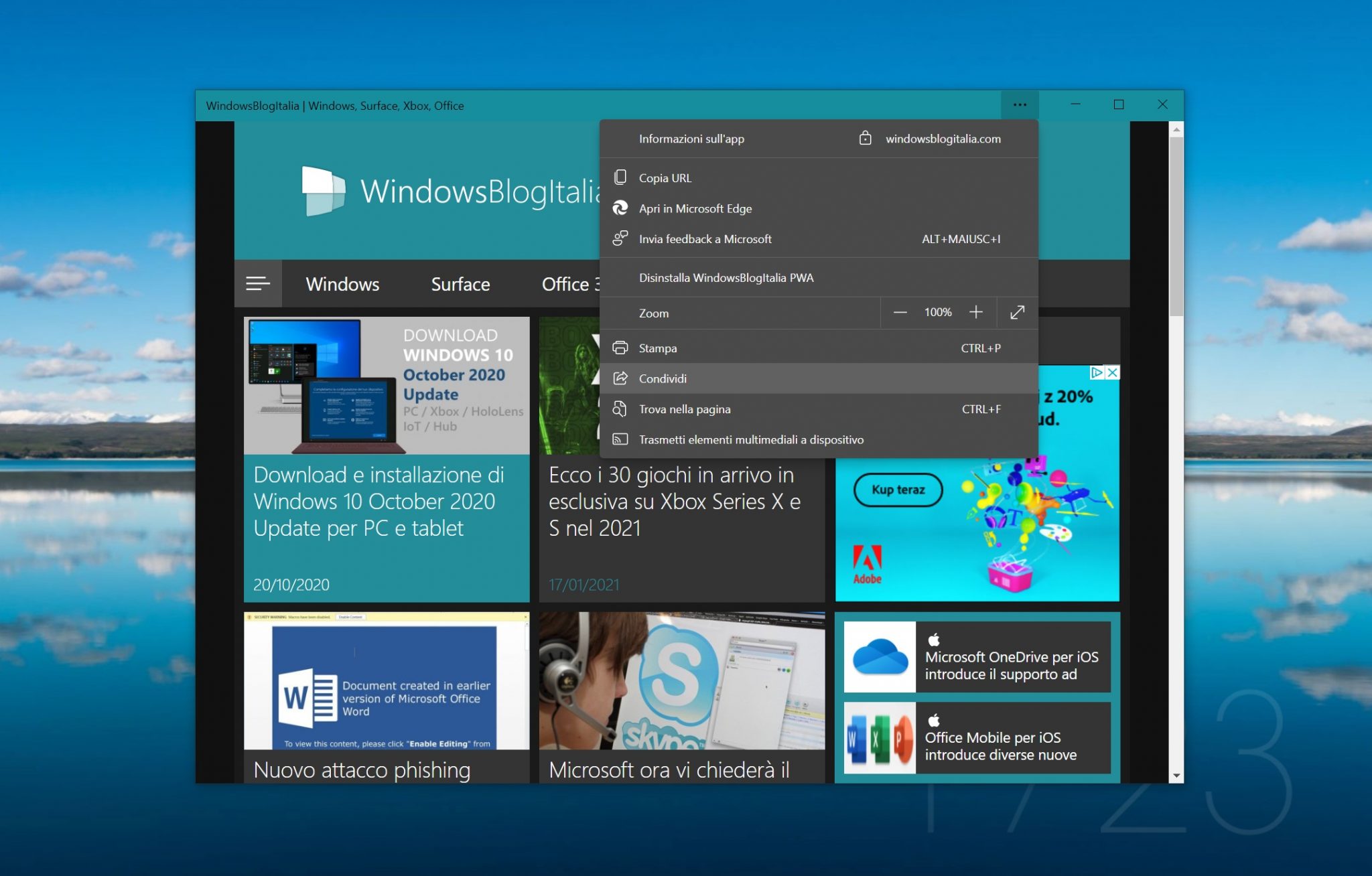
Task: Click windowsblogitalia.com site label
Action: [943, 139]
